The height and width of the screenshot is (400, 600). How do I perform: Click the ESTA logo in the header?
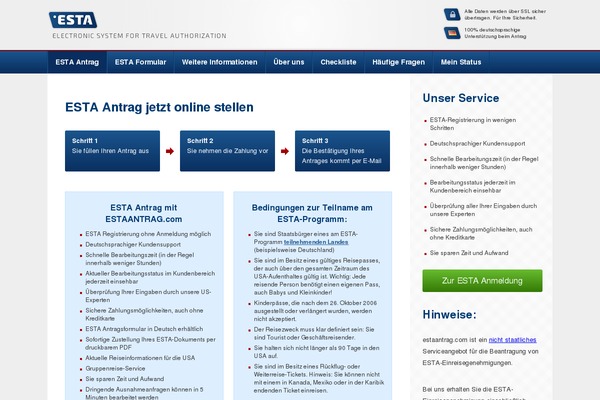[73, 20]
